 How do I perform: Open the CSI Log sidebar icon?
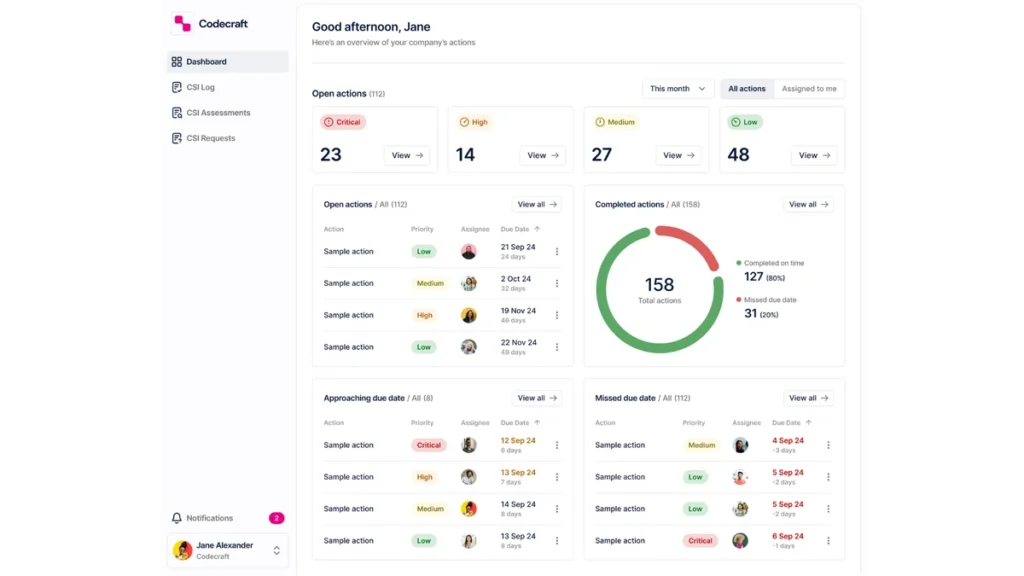pos(176,87)
